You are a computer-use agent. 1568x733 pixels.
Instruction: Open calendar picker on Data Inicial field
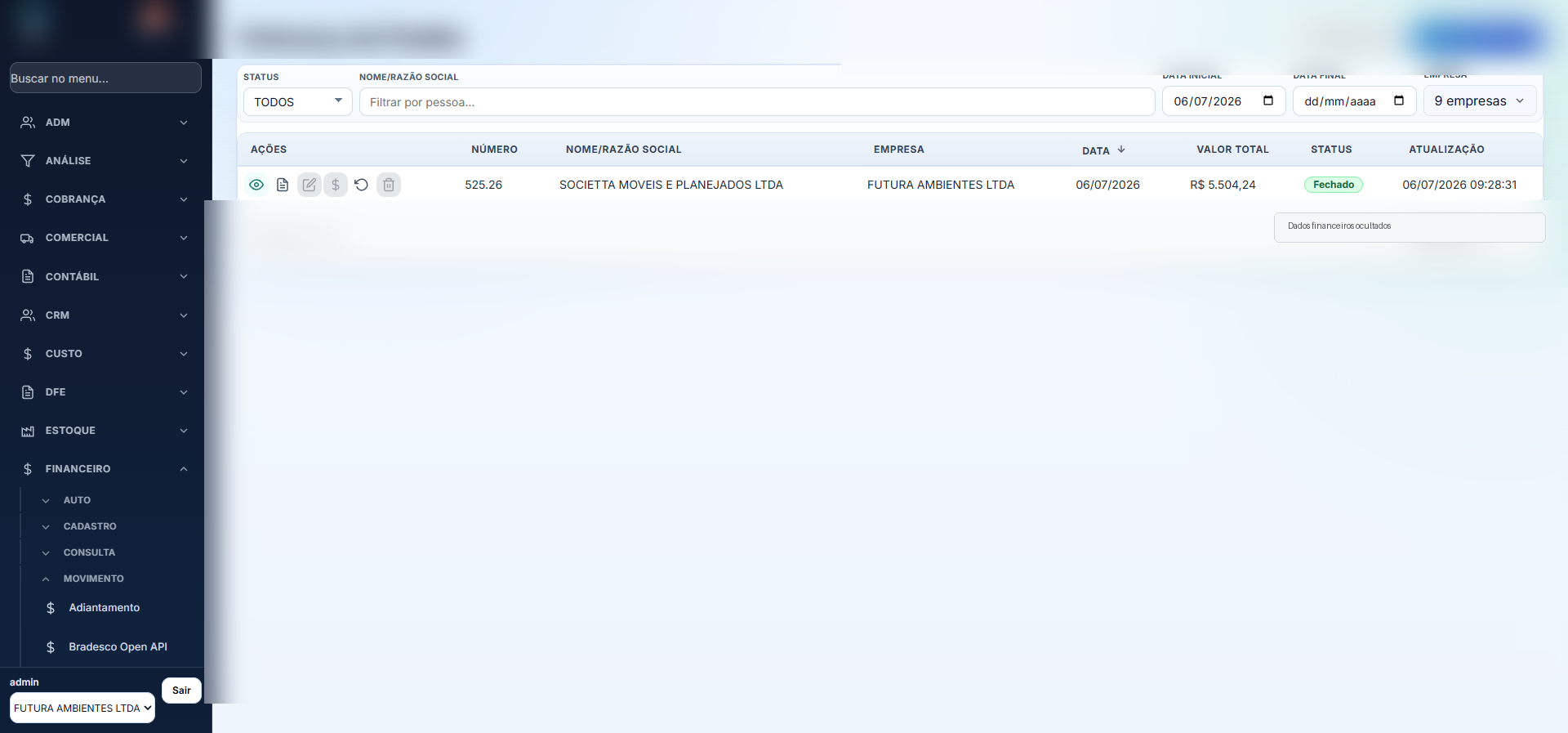[1268, 101]
